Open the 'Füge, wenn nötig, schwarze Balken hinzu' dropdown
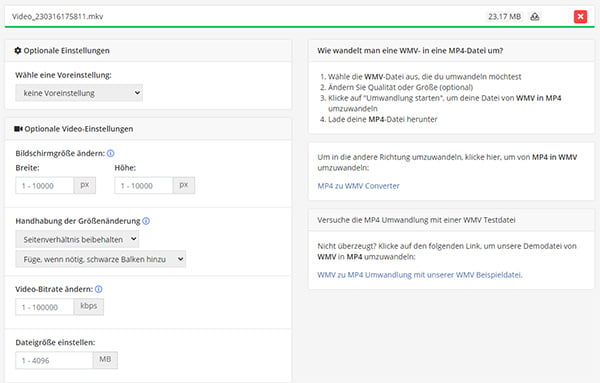Screen dimensions: 600x383 point(101,259)
